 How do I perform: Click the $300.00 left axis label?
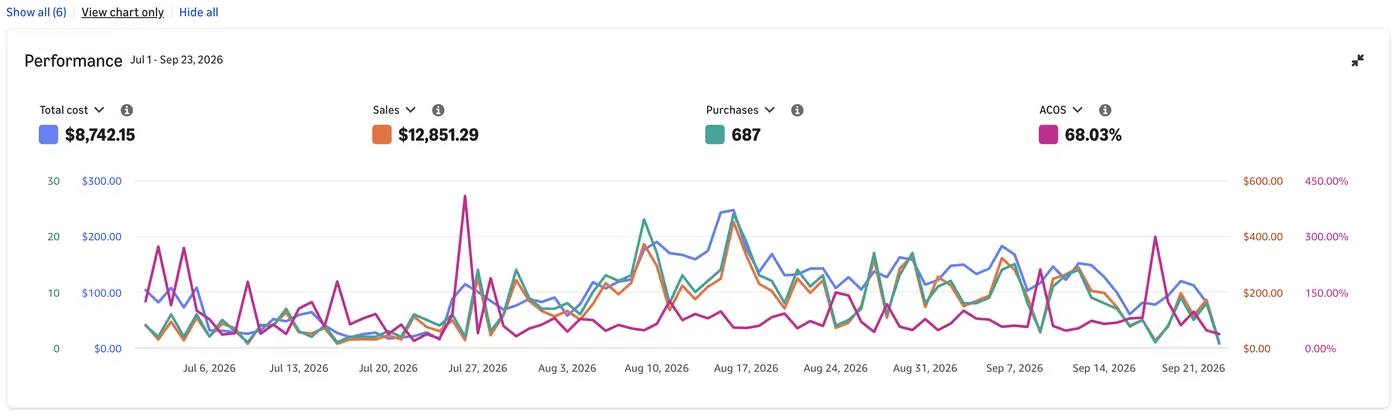pyautogui.click(x=101, y=181)
